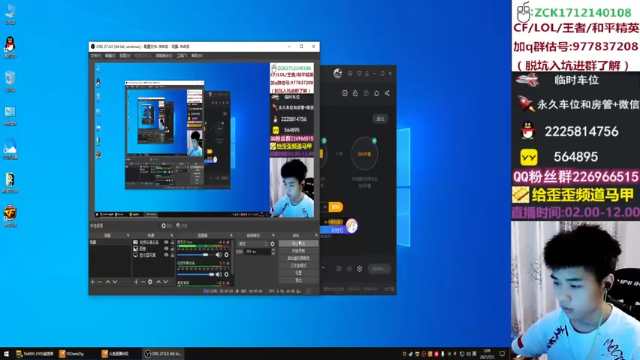Move the scene up in the Scenes dock
The height and width of the screenshot is (360, 640).
tap(108, 282)
